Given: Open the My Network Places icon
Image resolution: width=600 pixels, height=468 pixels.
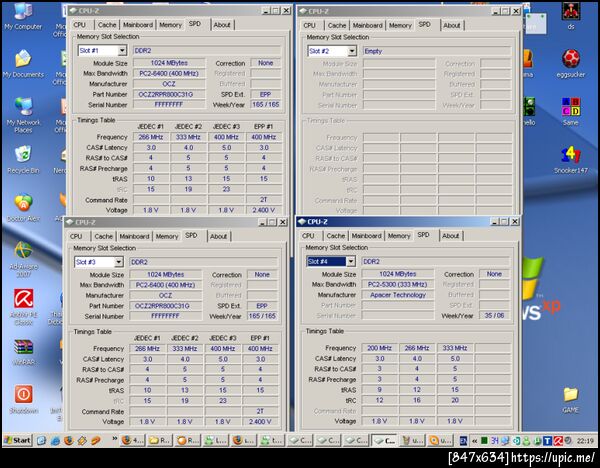Looking at the screenshot, I should click(22, 107).
